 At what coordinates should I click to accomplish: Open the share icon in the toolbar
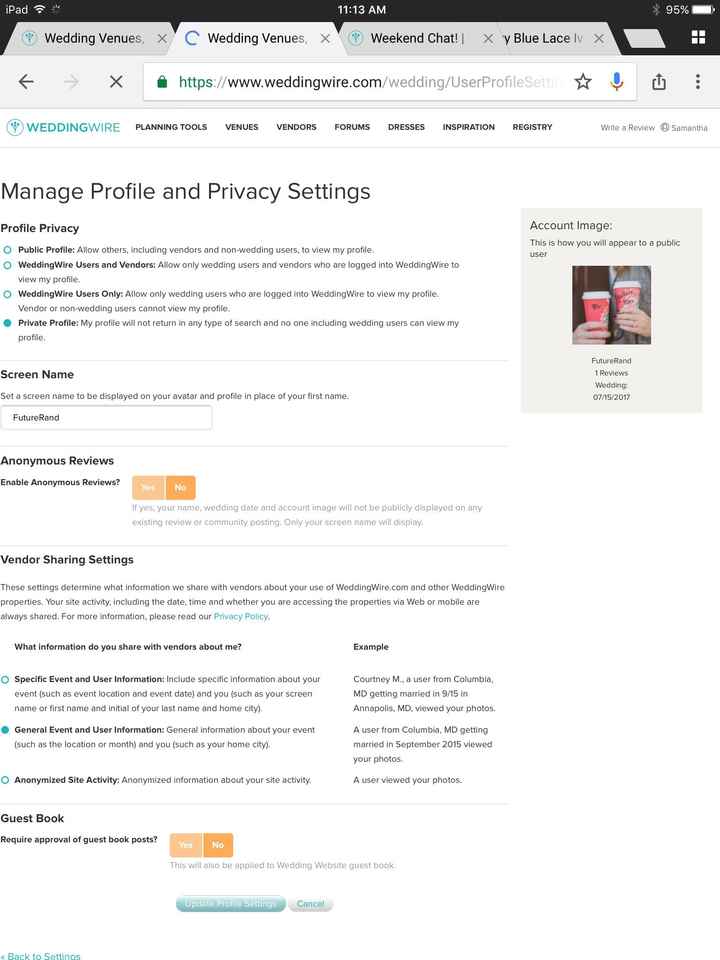(659, 82)
